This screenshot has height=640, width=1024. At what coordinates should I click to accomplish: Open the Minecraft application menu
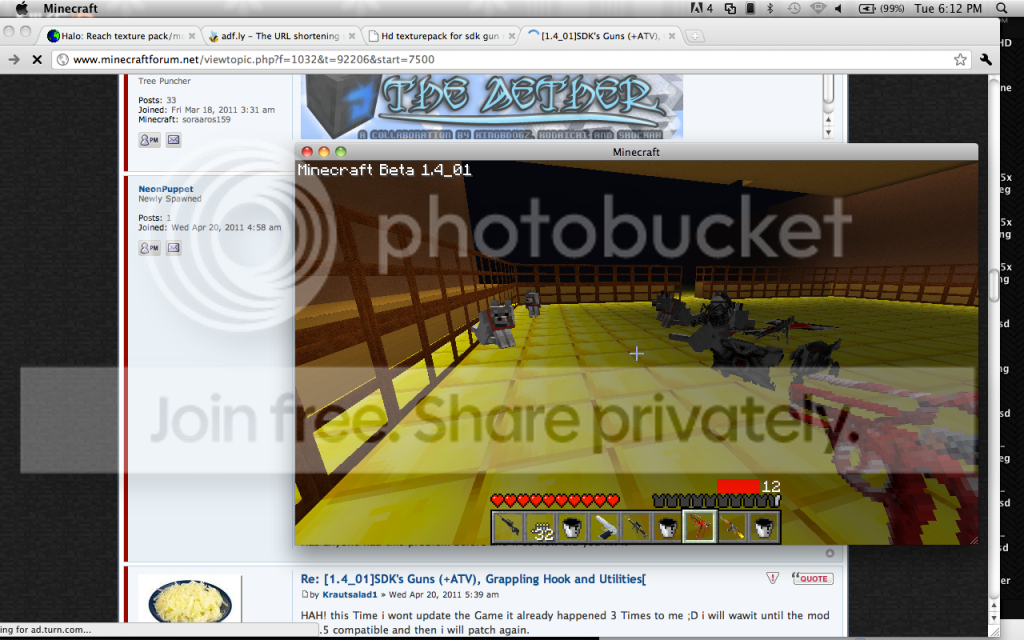(x=70, y=8)
